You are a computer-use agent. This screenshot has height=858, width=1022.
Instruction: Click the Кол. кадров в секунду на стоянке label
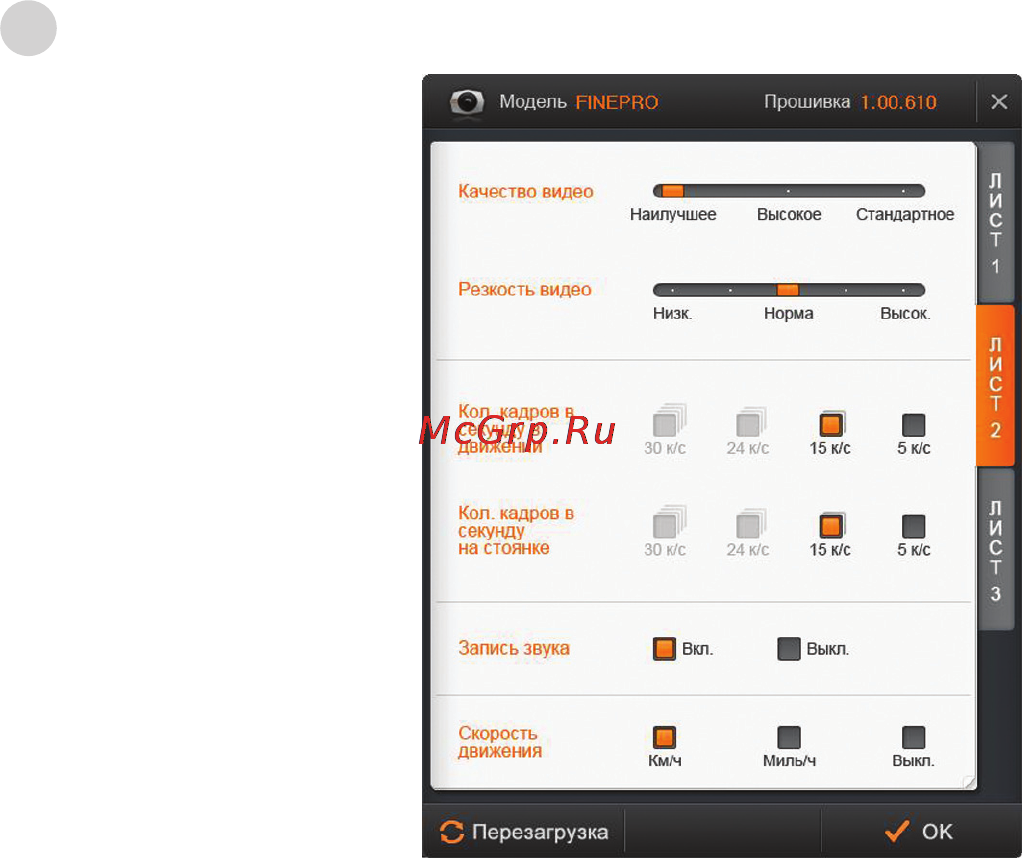516,530
